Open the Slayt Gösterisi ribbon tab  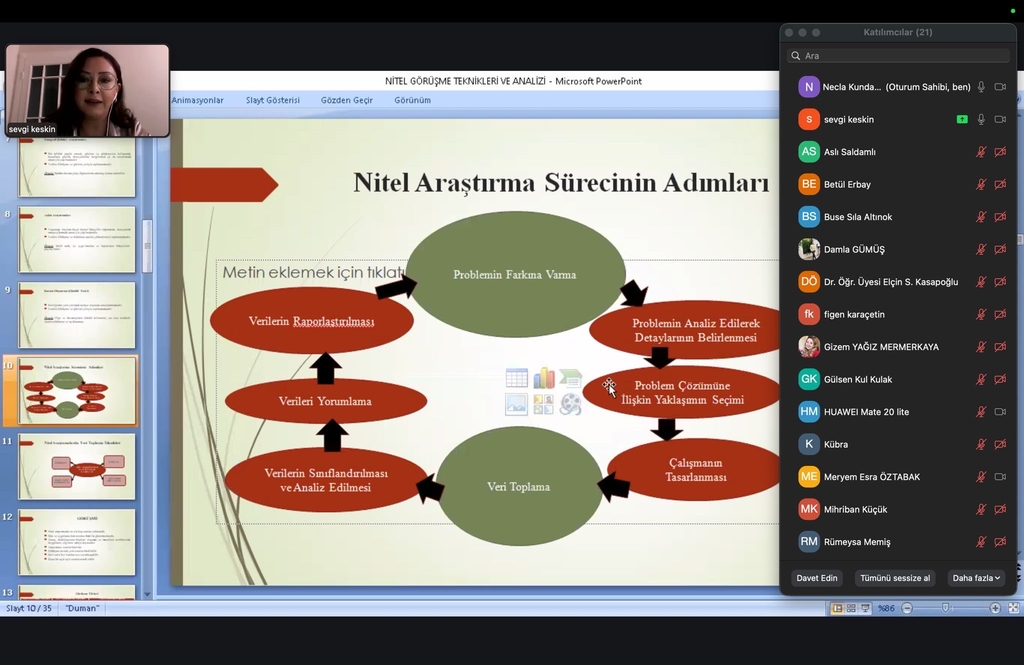click(272, 100)
